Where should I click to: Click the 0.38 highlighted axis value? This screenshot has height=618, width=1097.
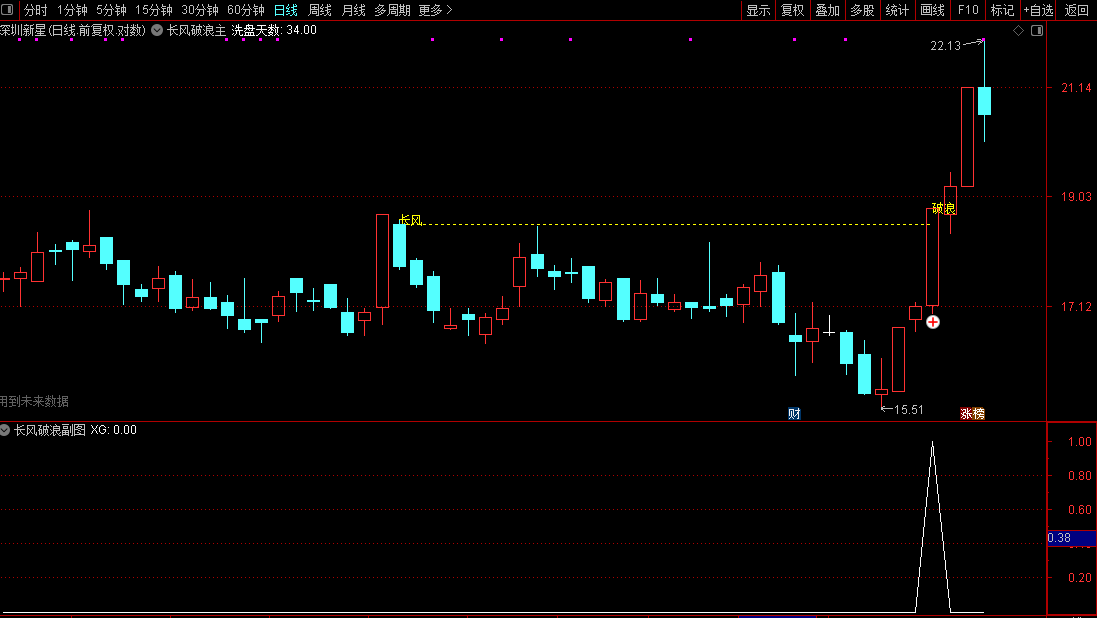1071,538
